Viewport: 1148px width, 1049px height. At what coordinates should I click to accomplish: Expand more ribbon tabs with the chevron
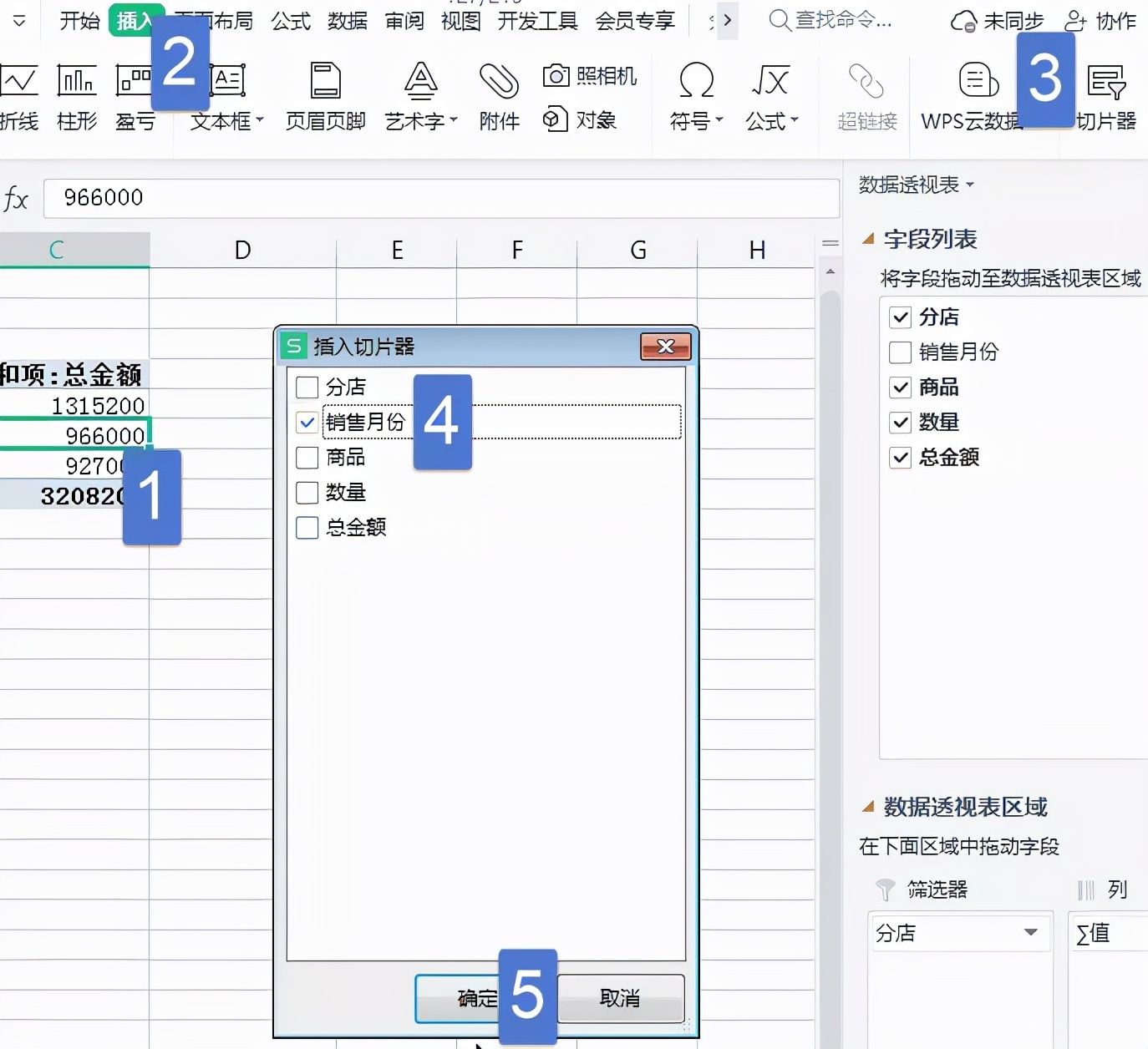point(728,20)
